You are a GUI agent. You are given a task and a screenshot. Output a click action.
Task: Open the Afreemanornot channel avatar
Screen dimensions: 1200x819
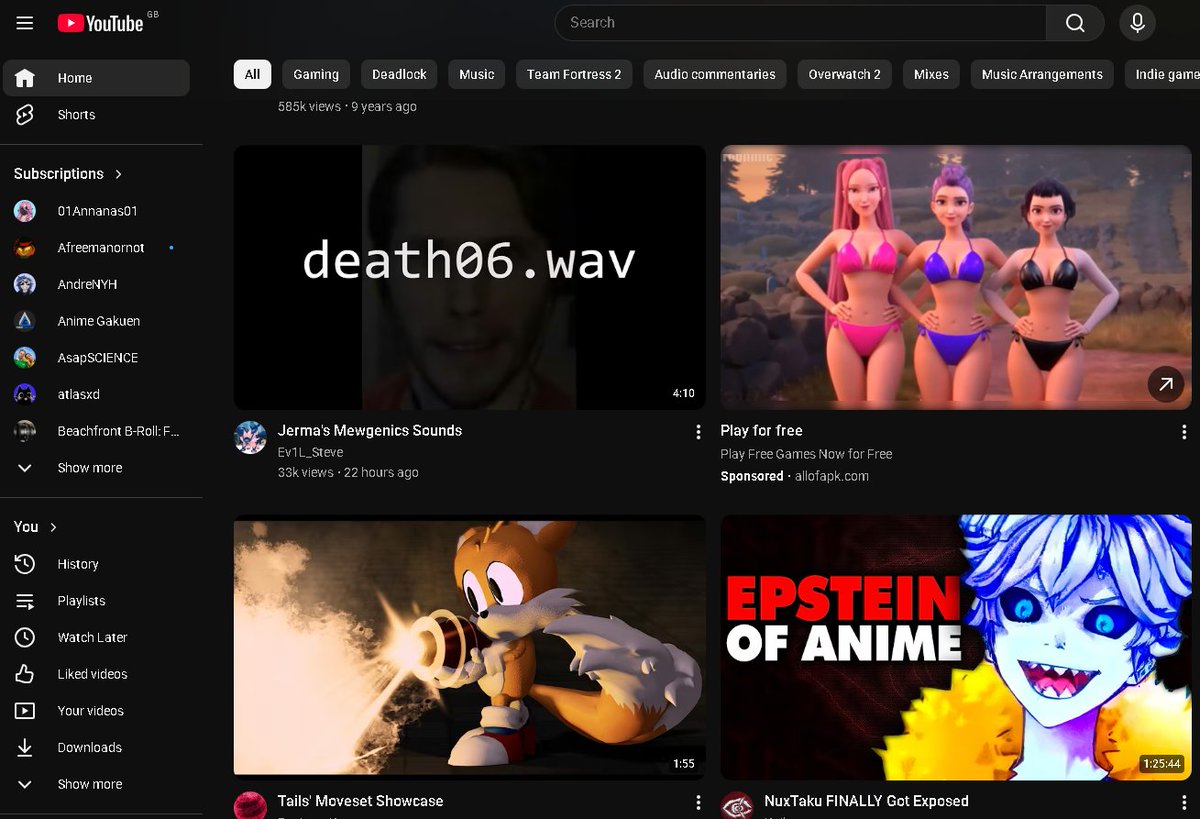(25, 248)
